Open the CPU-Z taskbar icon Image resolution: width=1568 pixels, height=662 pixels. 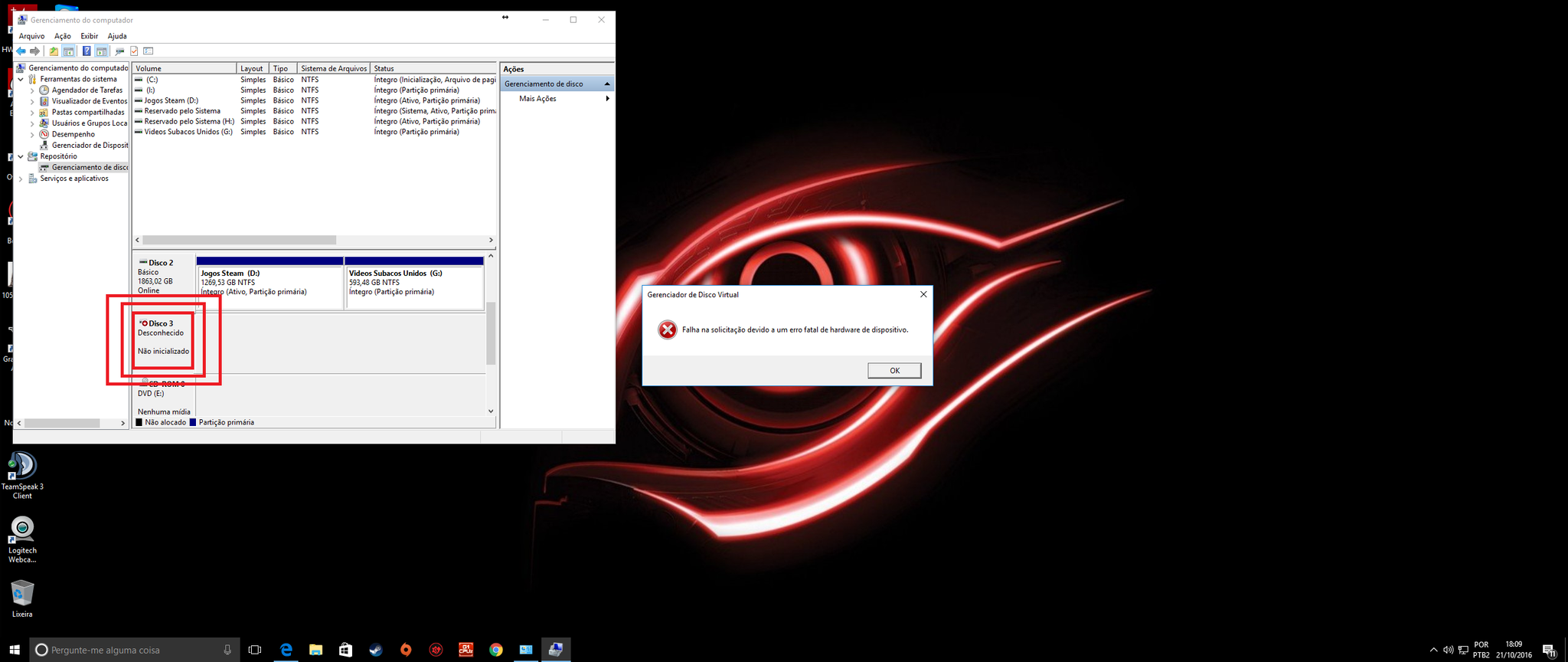click(x=465, y=650)
